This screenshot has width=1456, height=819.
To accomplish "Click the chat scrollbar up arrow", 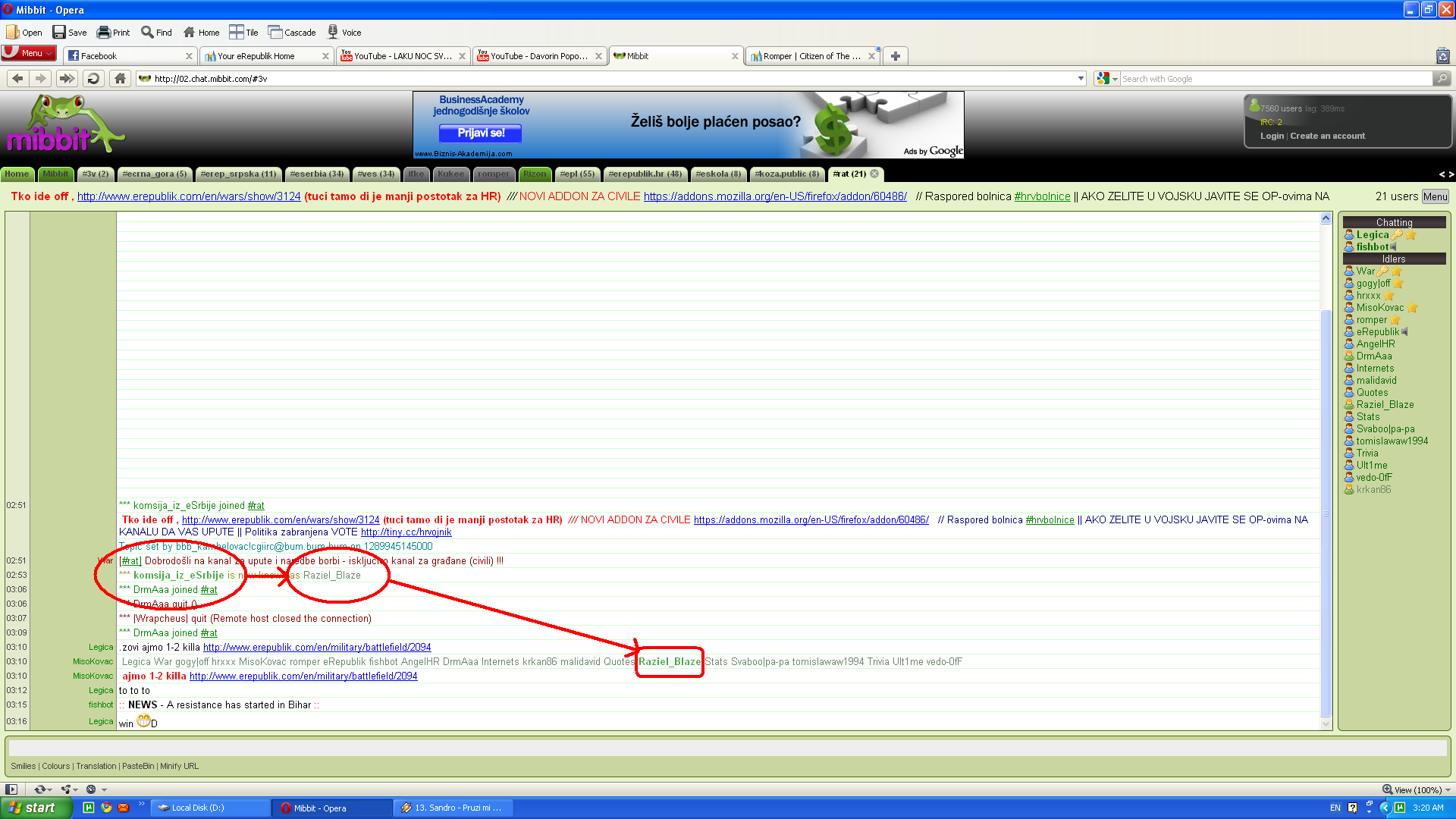I will click(1326, 218).
